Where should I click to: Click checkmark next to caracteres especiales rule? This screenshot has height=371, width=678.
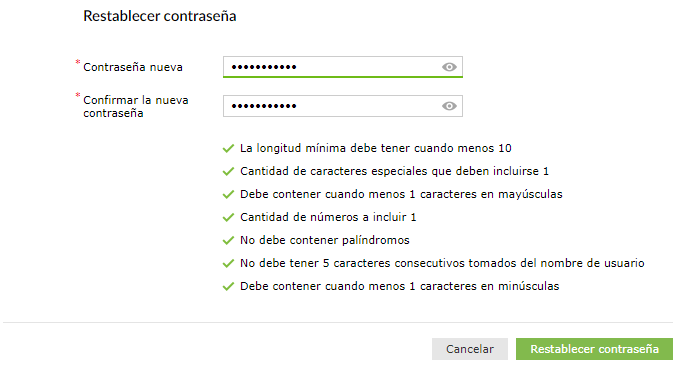click(228, 172)
